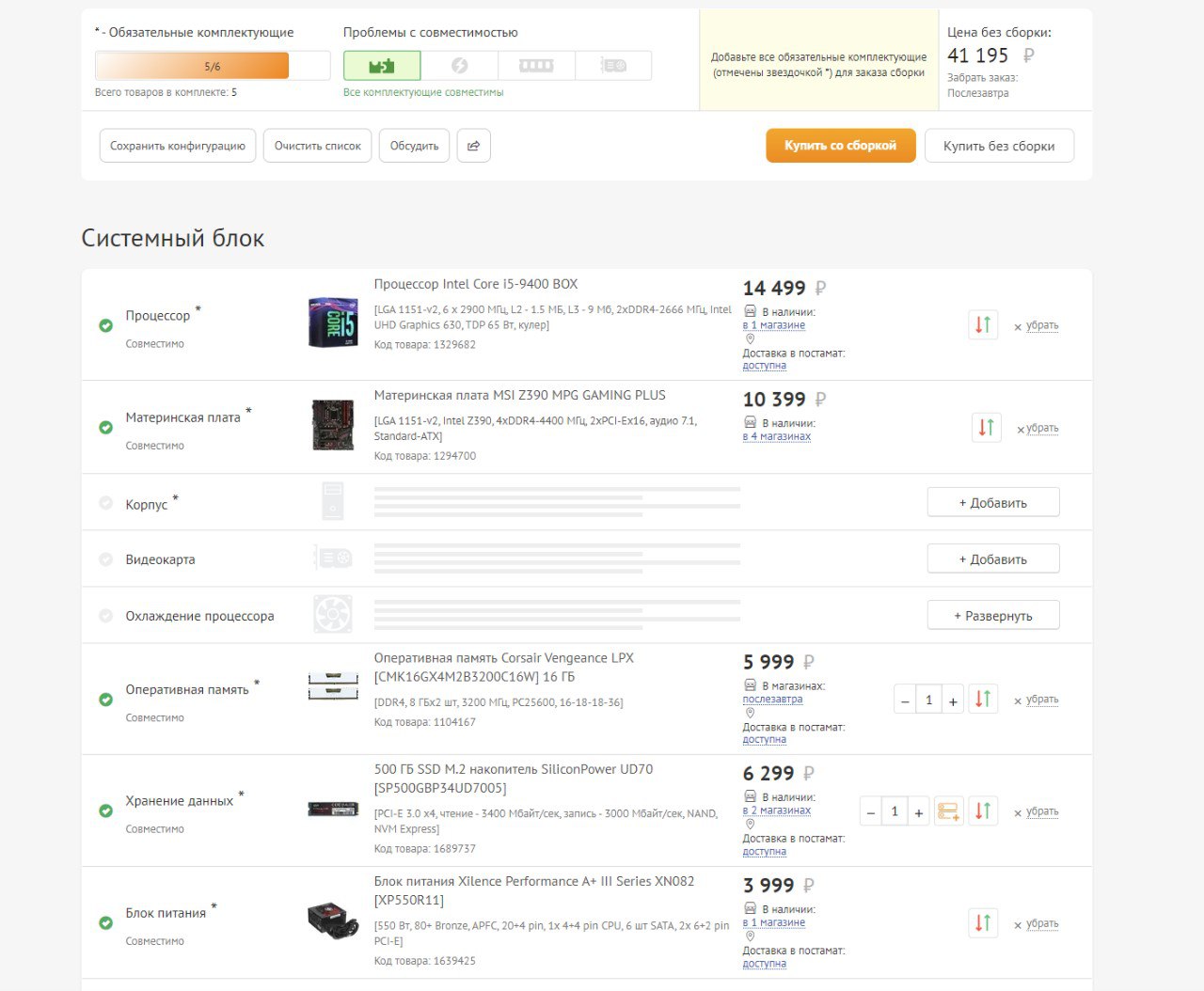Remove the Corsair memory with убрать
1204x991 pixels.
[1042, 700]
